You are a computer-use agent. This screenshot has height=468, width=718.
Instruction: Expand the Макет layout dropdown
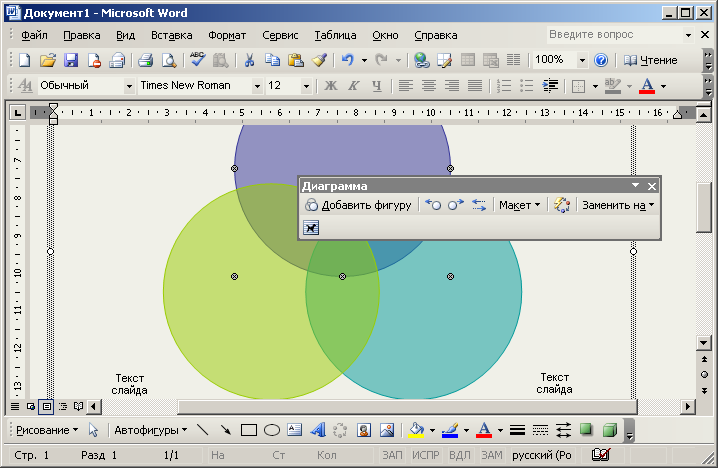coord(520,205)
